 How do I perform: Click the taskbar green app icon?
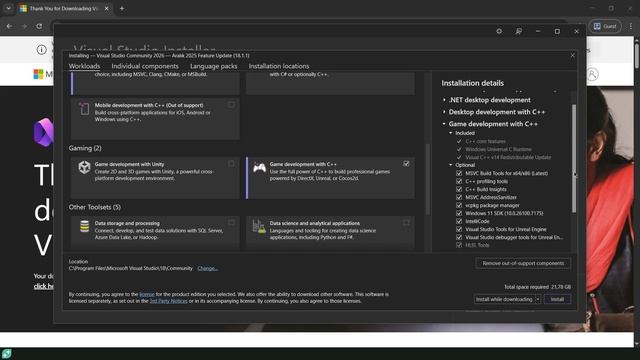pyautogui.click(x=6, y=353)
